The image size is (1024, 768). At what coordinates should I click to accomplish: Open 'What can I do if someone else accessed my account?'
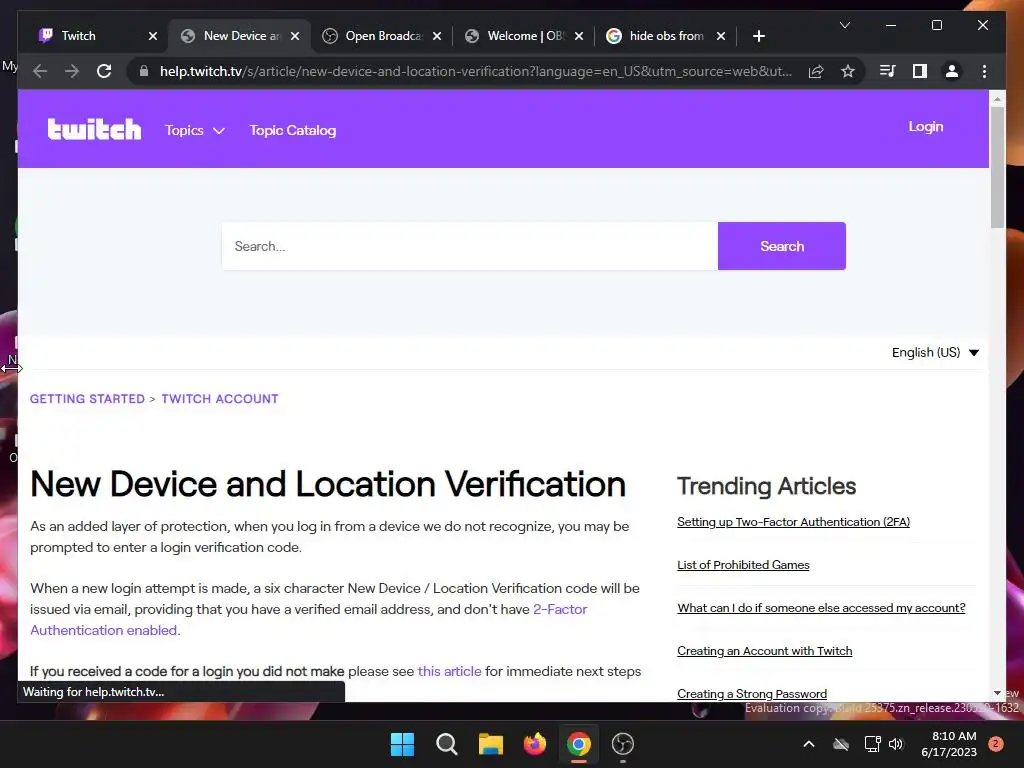[x=821, y=608]
